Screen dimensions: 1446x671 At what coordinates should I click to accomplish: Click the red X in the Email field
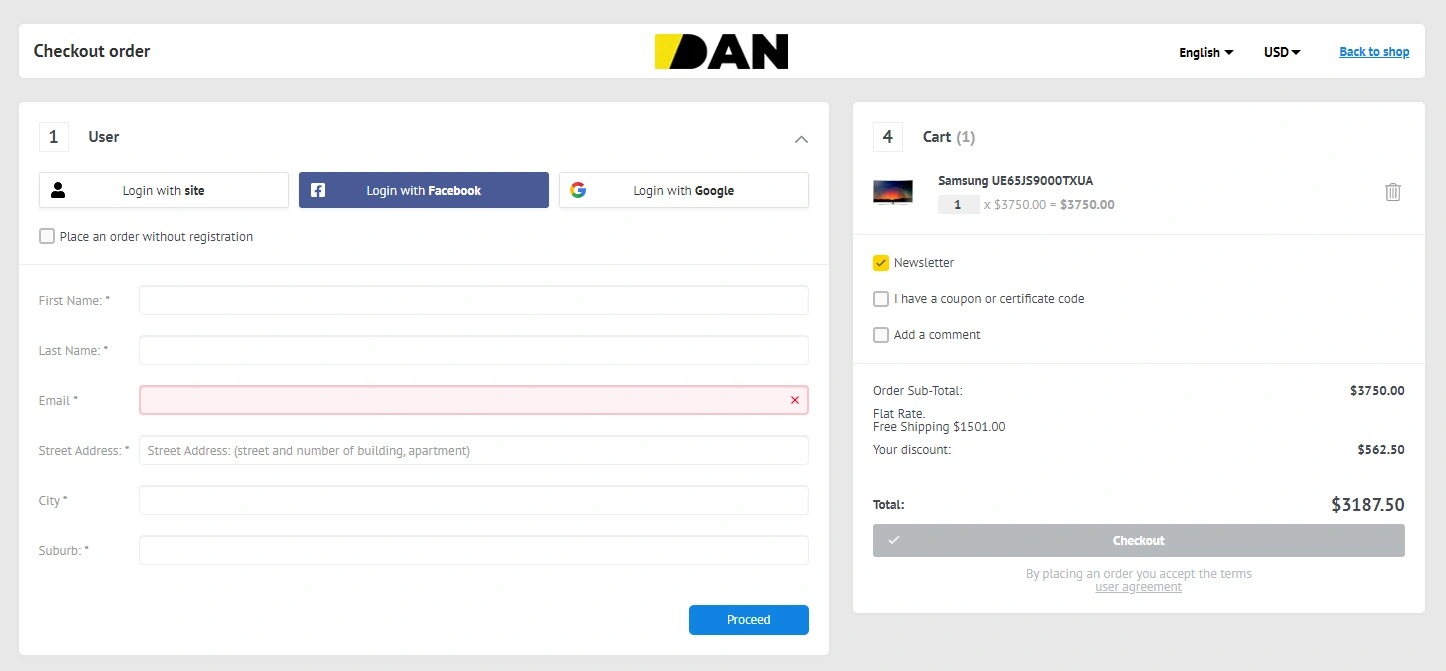795,400
